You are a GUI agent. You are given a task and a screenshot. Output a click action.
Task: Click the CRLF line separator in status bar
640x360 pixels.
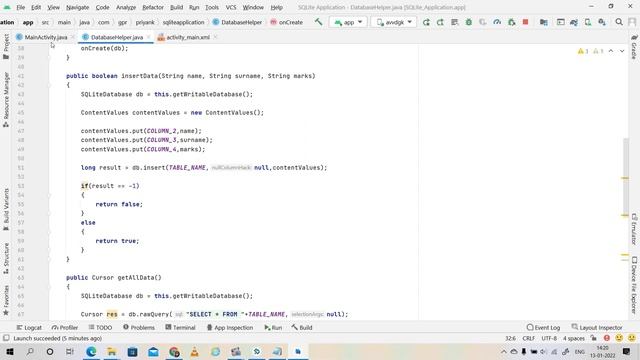[x=528, y=338]
